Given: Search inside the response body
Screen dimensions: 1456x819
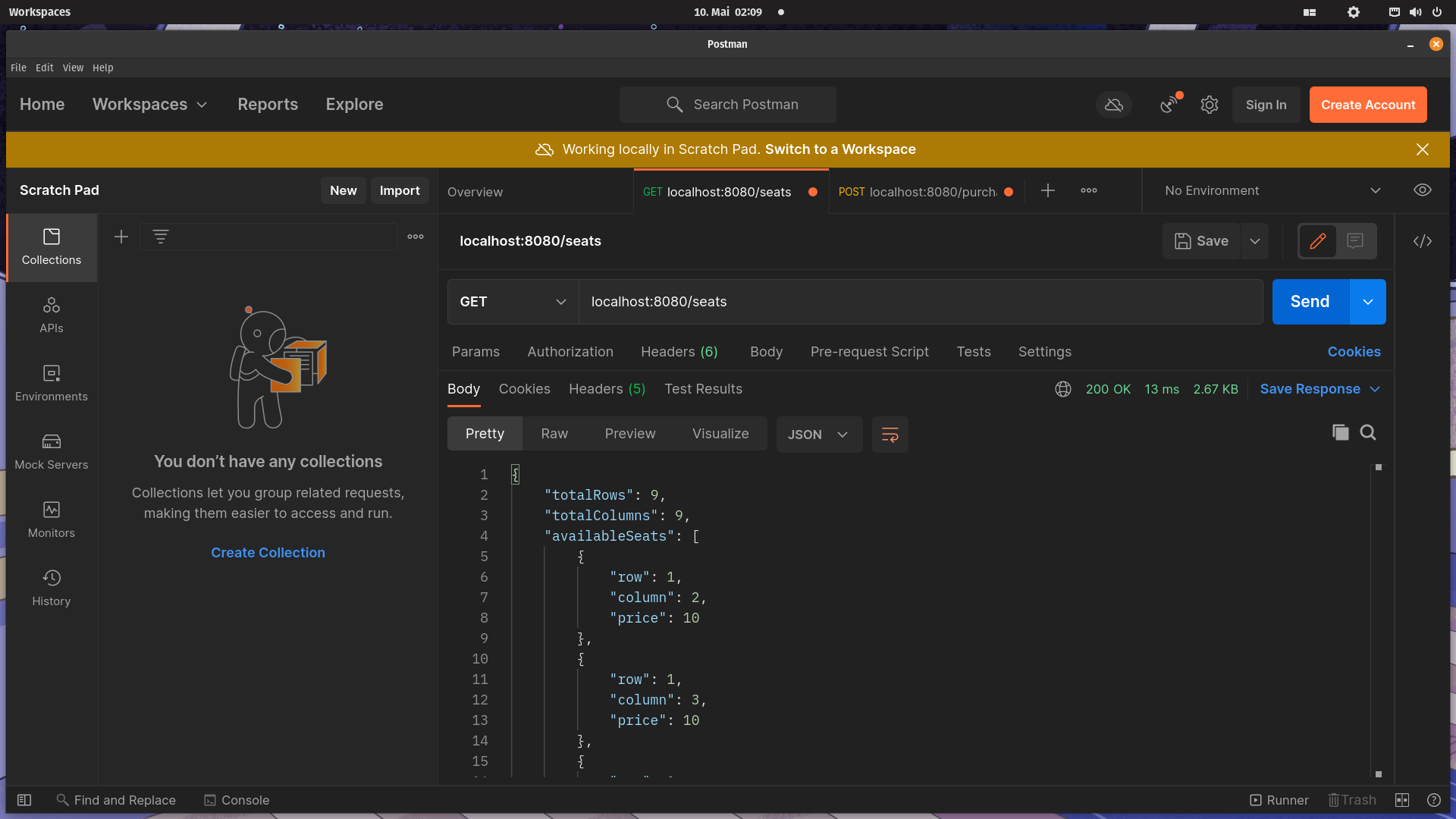Looking at the screenshot, I should tap(1367, 432).
